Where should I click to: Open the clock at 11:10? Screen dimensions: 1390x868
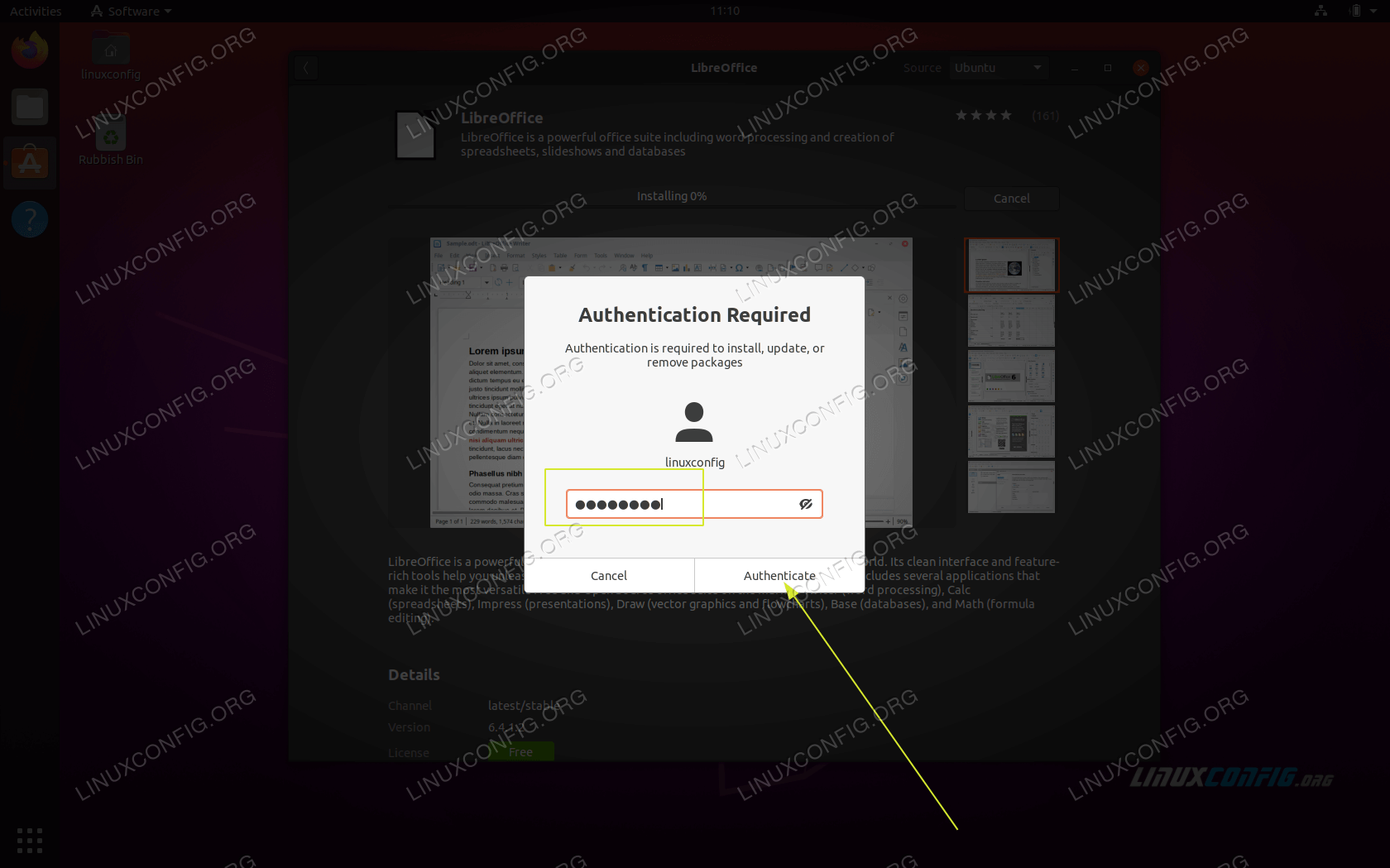725,11
